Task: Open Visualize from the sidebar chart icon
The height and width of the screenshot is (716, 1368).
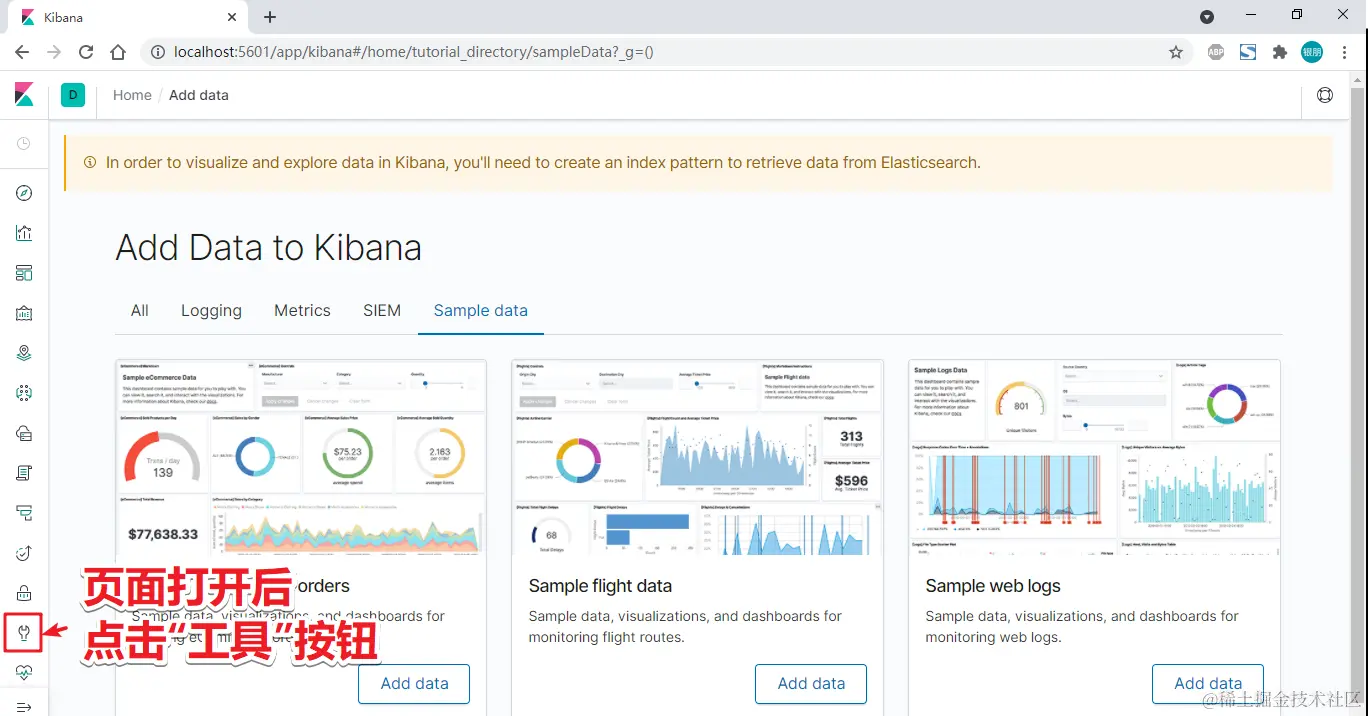Action: click(x=24, y=233)
